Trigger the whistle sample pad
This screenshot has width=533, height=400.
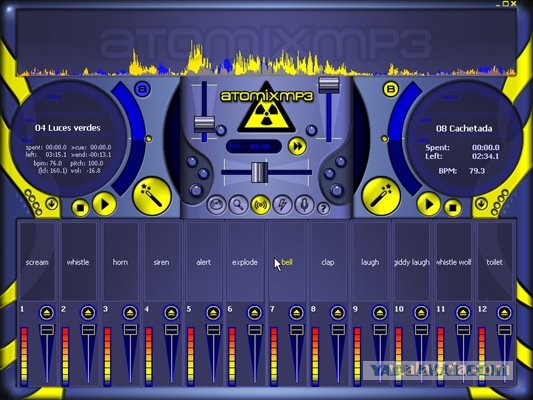tap(78, 261)
